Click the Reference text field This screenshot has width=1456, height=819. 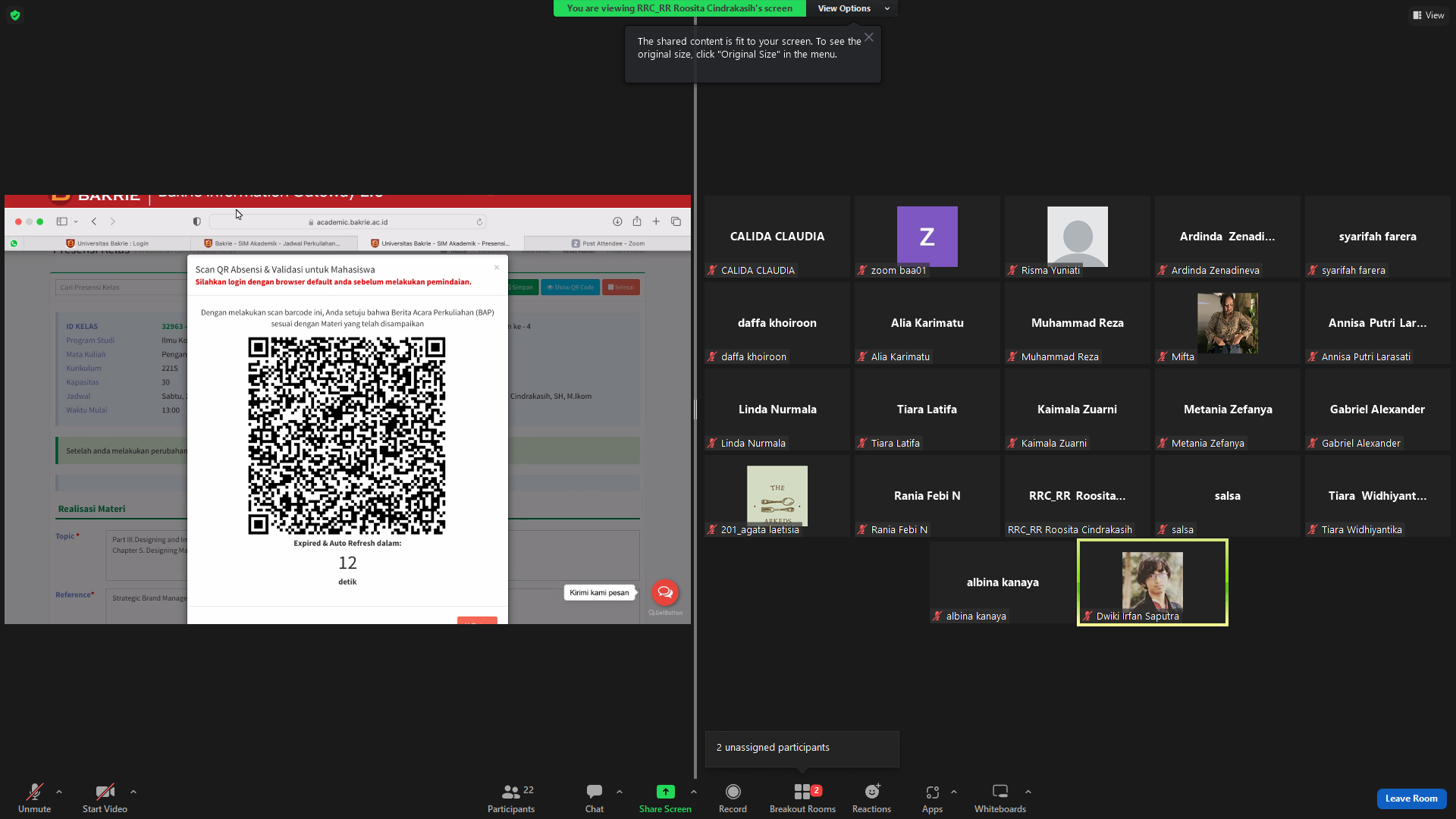click(373, 607)
